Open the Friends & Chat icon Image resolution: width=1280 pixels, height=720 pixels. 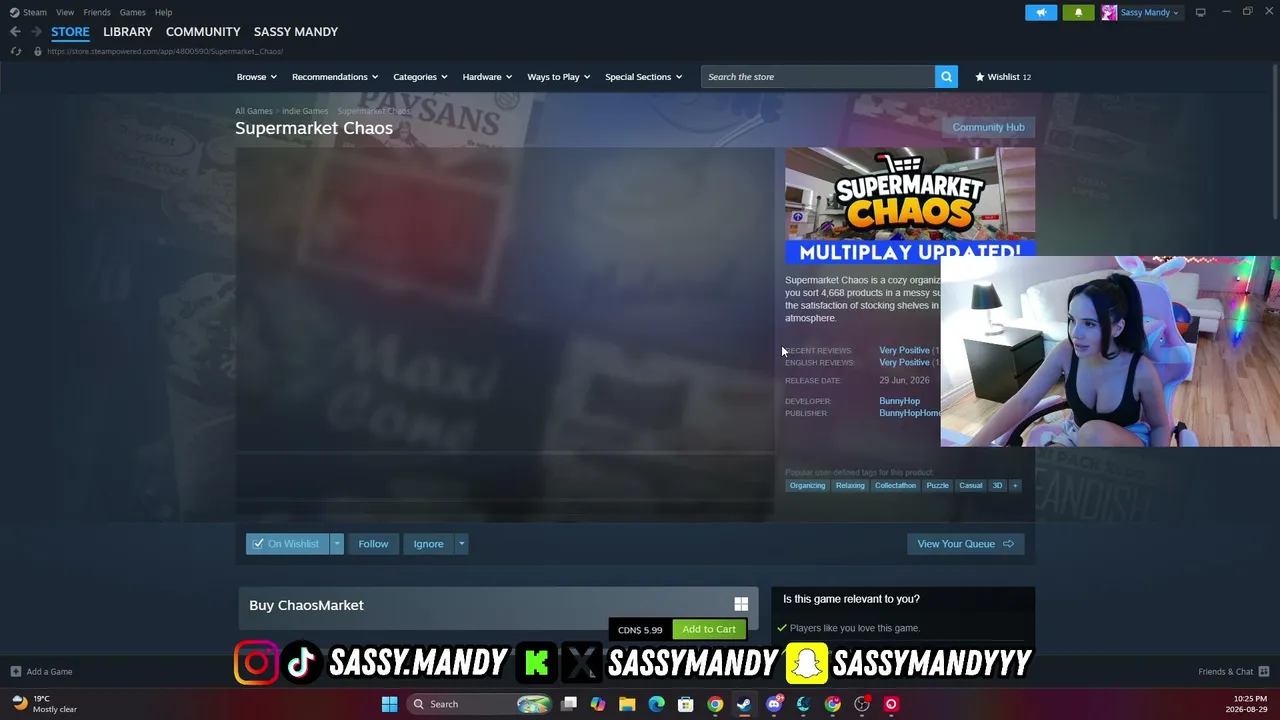pos(1264,672)
